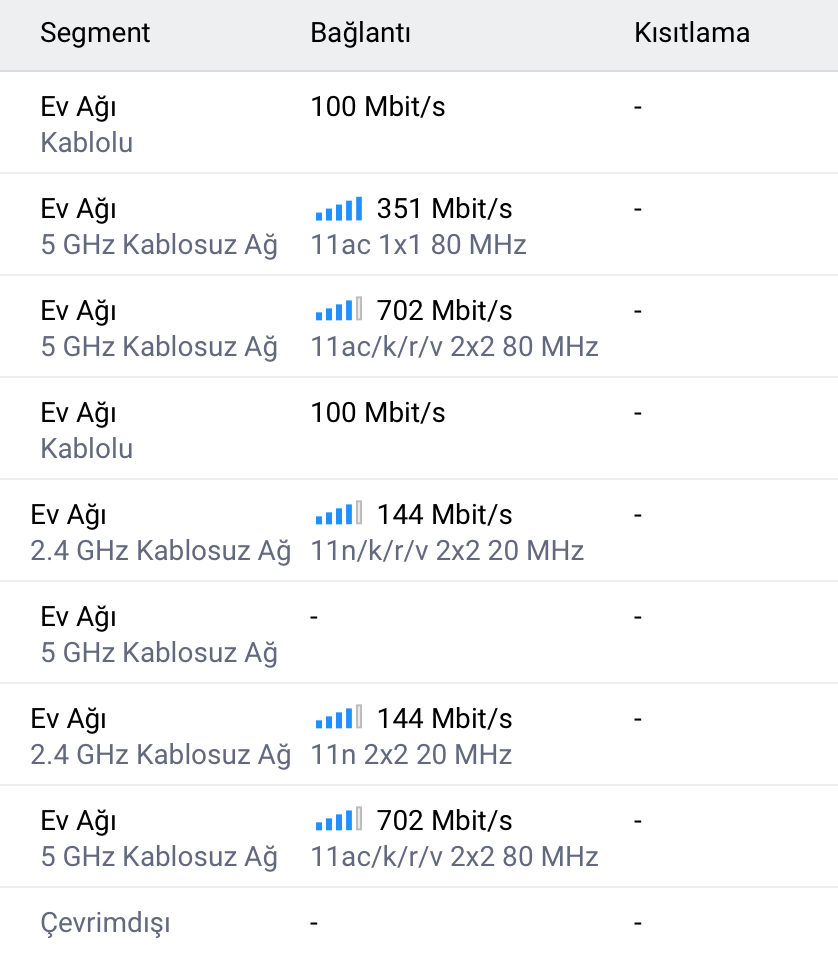
Task: Click the 11ac 1x1 80 MHz label
Action: [x=418, y=245]
